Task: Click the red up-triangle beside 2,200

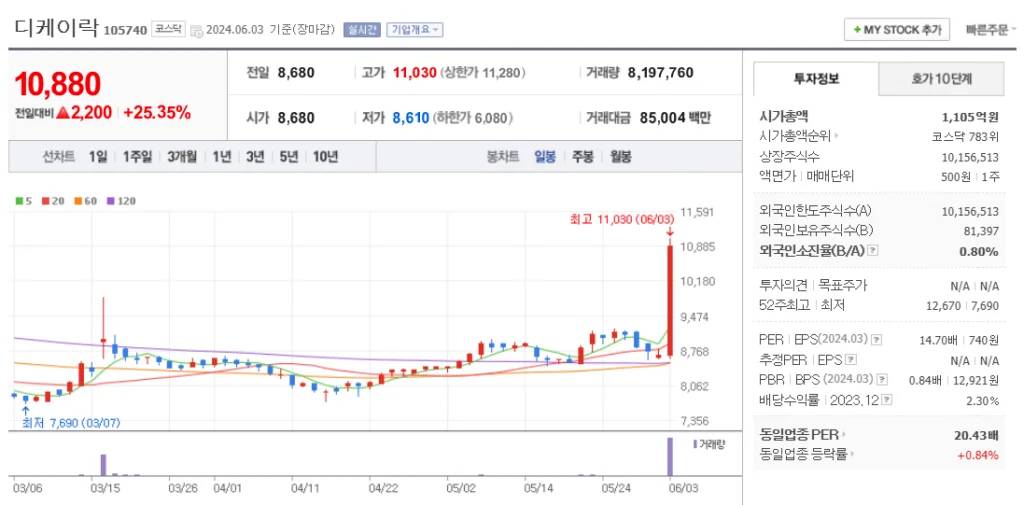Action: pyautogui.click(x=63, y=113)
